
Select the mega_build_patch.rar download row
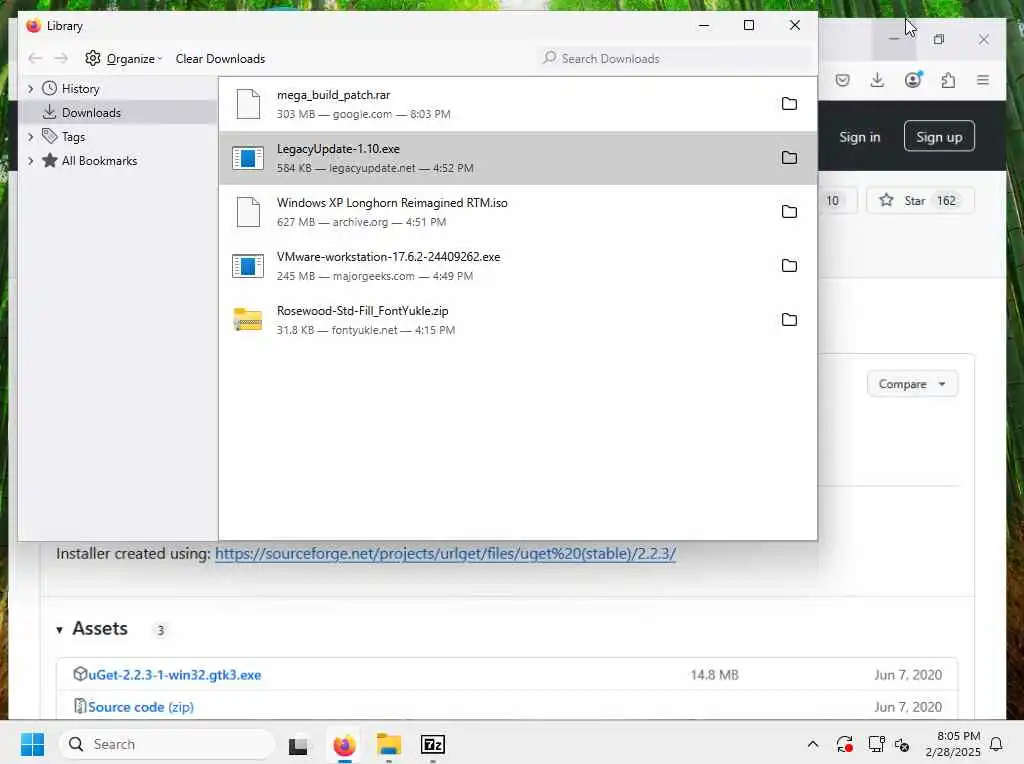tap(518, 104)
